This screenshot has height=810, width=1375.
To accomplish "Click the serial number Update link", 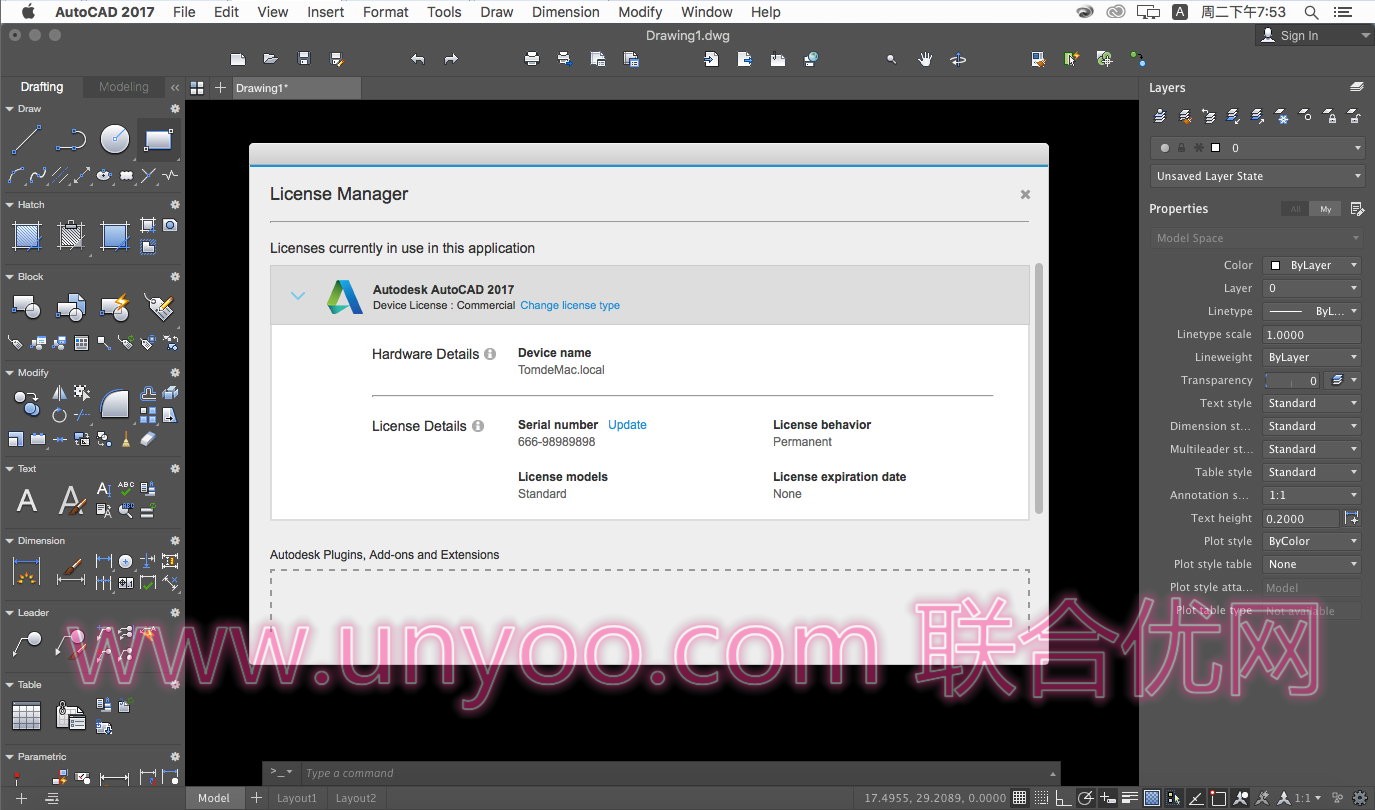I will (627, 425).
